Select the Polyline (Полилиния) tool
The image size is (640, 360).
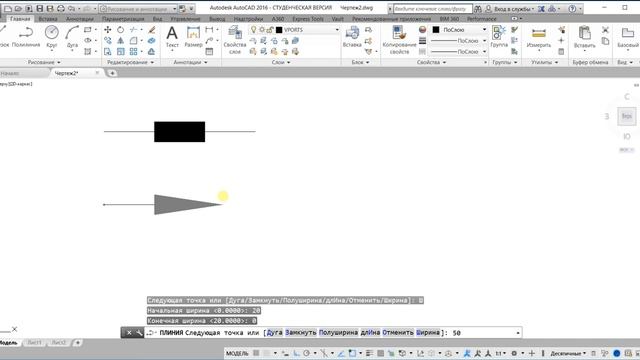tap(26, 36)
